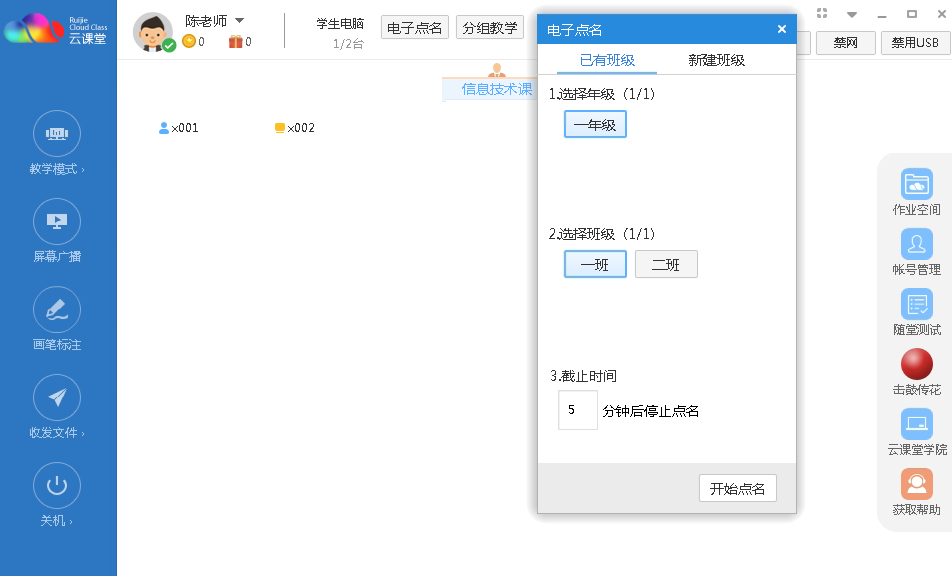Open title bar dropdown menu triangle
This screenshot has height=576, width=952.
tap(852, 15)
